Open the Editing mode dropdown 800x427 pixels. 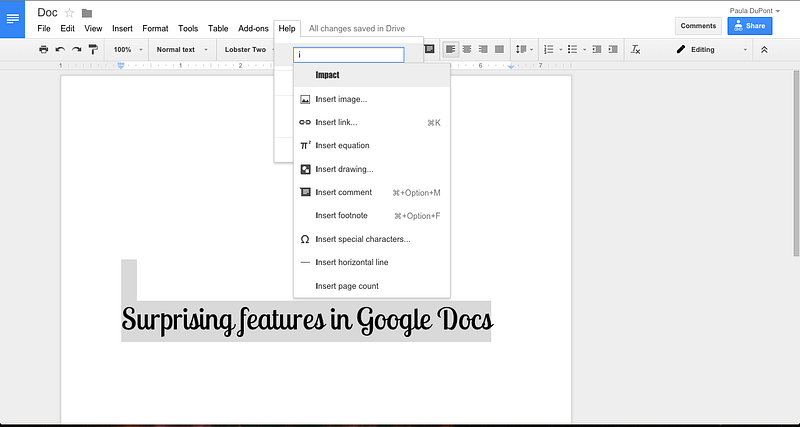710,49
